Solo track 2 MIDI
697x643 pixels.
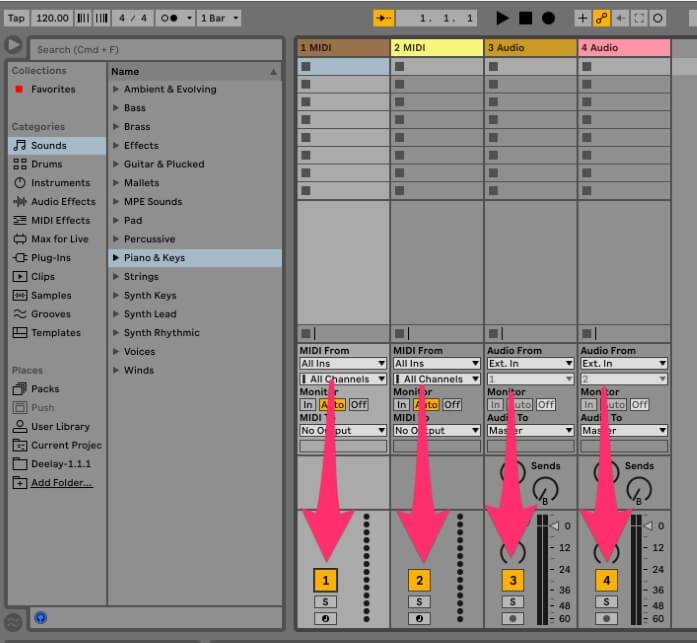[x=419, y=602]
